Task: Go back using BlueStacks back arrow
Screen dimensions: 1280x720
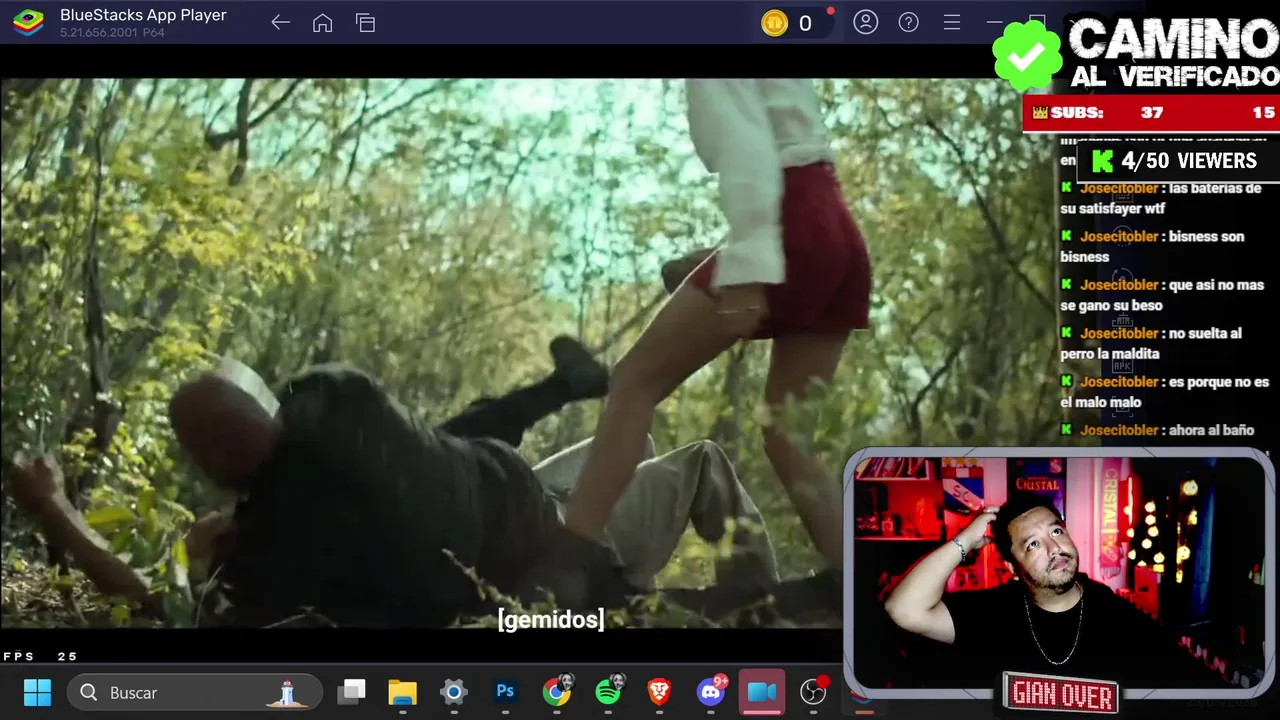Action: [280, 23]
